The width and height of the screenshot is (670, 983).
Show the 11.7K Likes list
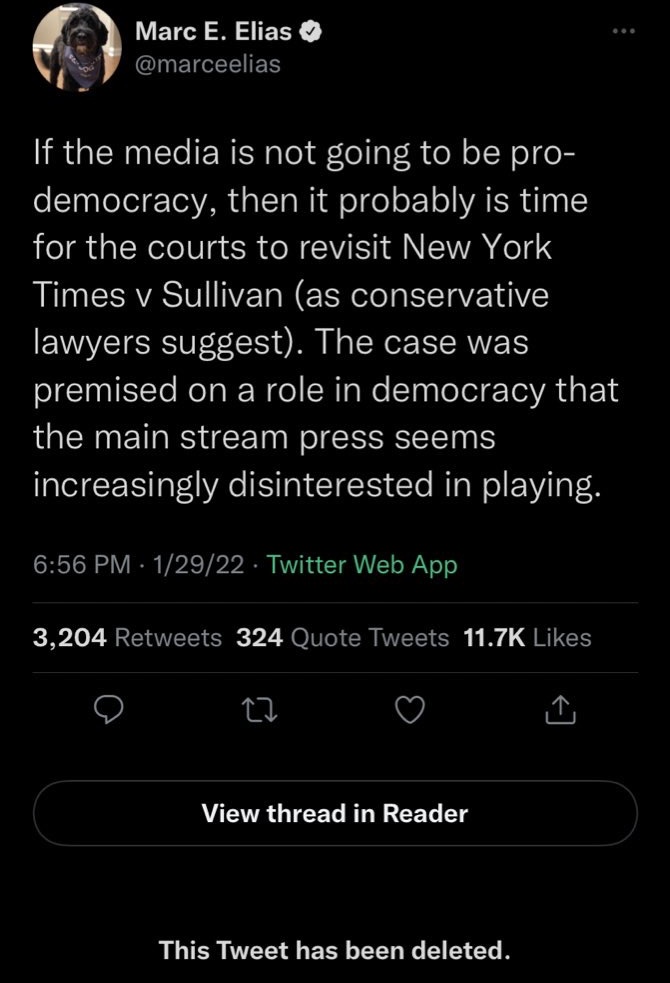pyautogui.click(x=528, y=637)
